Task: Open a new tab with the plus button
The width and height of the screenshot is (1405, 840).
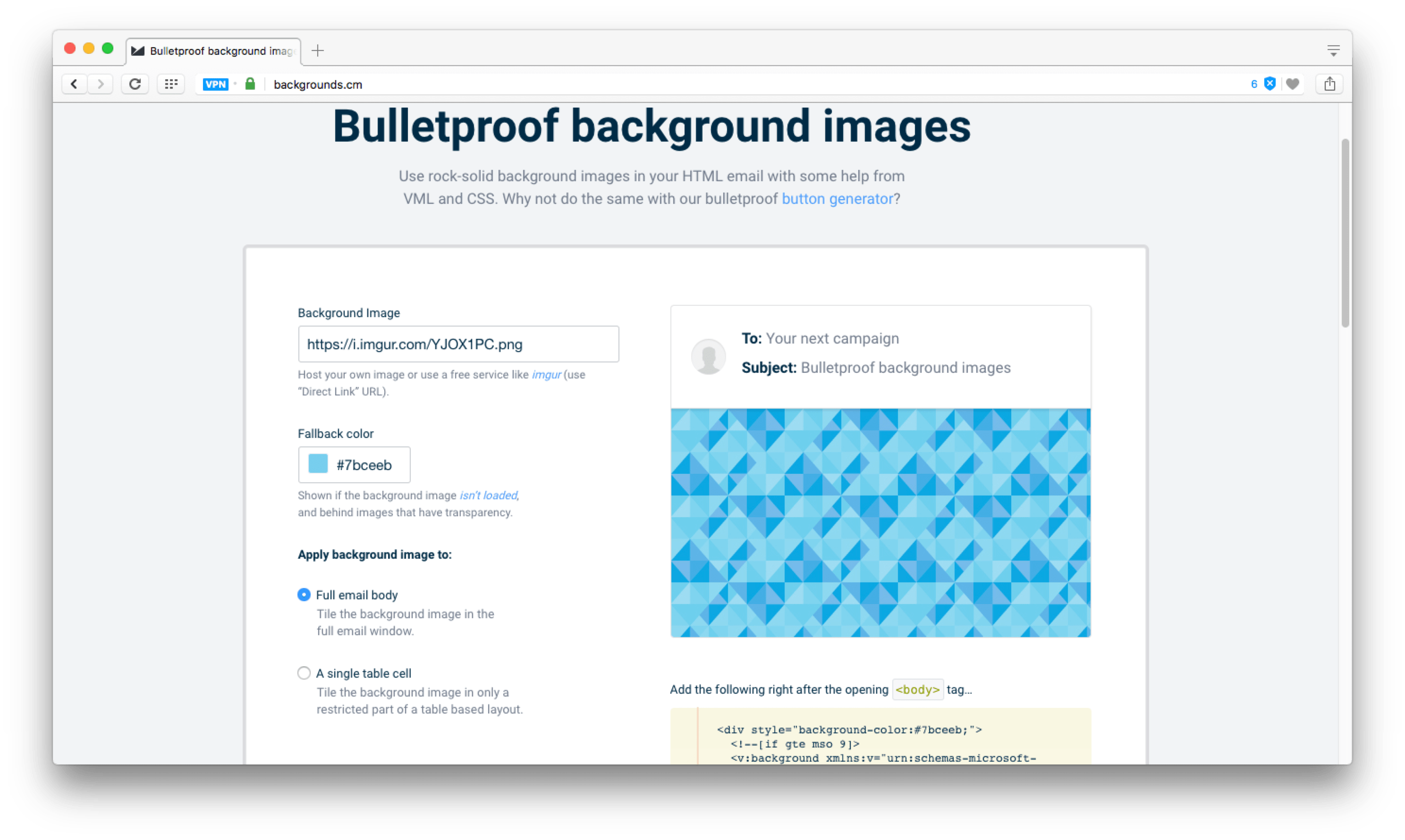Action: 318,51
